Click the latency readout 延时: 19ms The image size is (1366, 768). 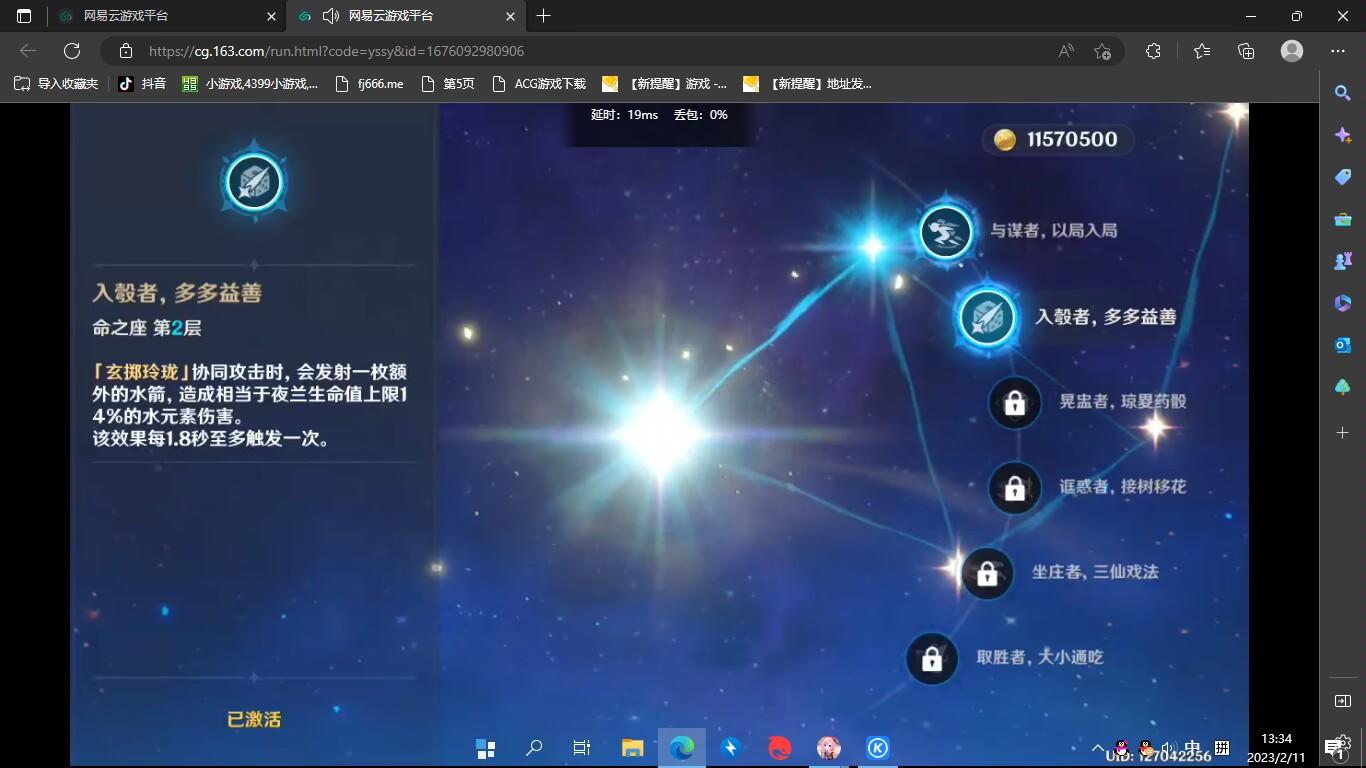click(624, 115)
